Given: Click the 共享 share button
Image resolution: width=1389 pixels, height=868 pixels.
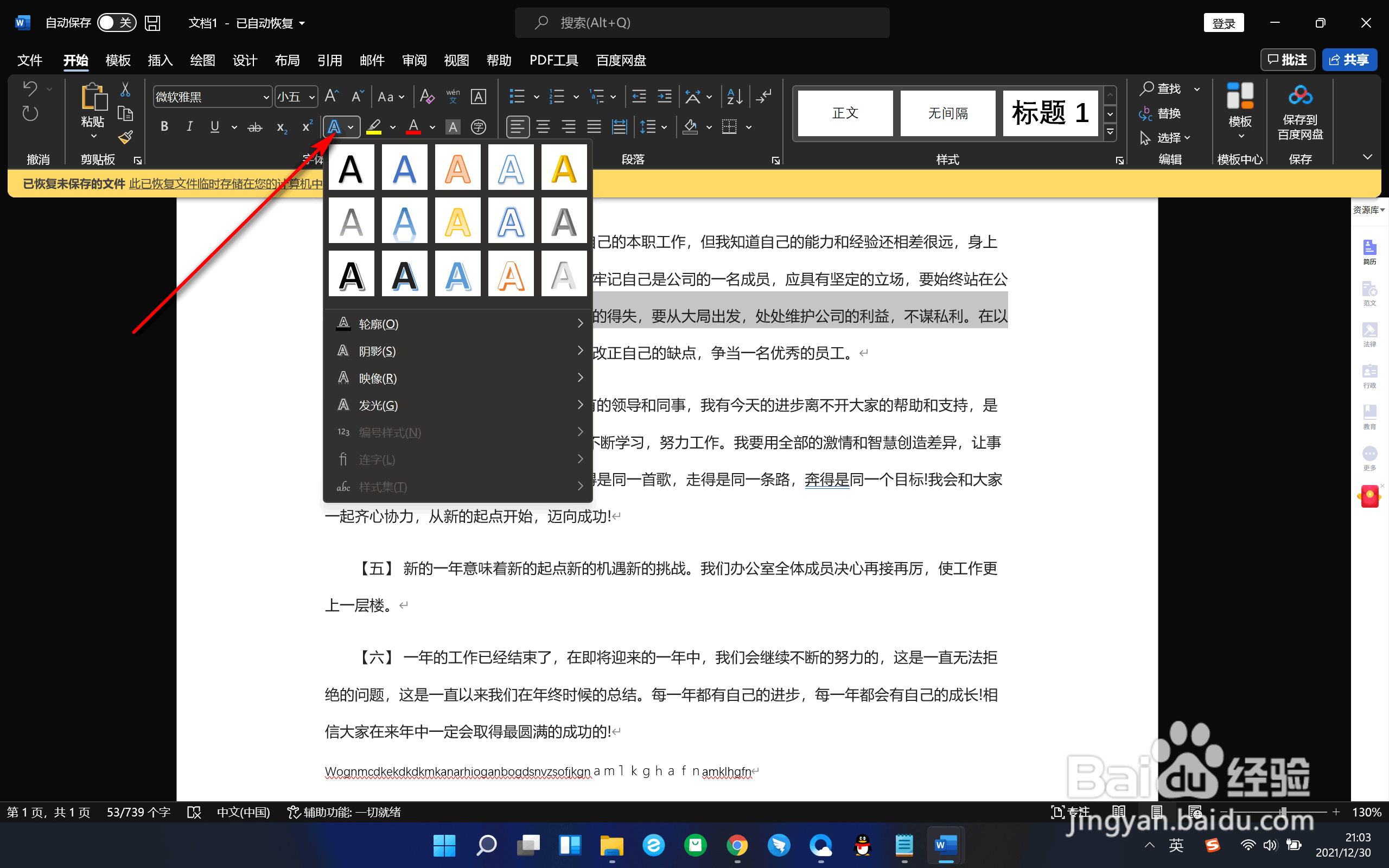Looking at the screenshot, I should click(1349, 60).
